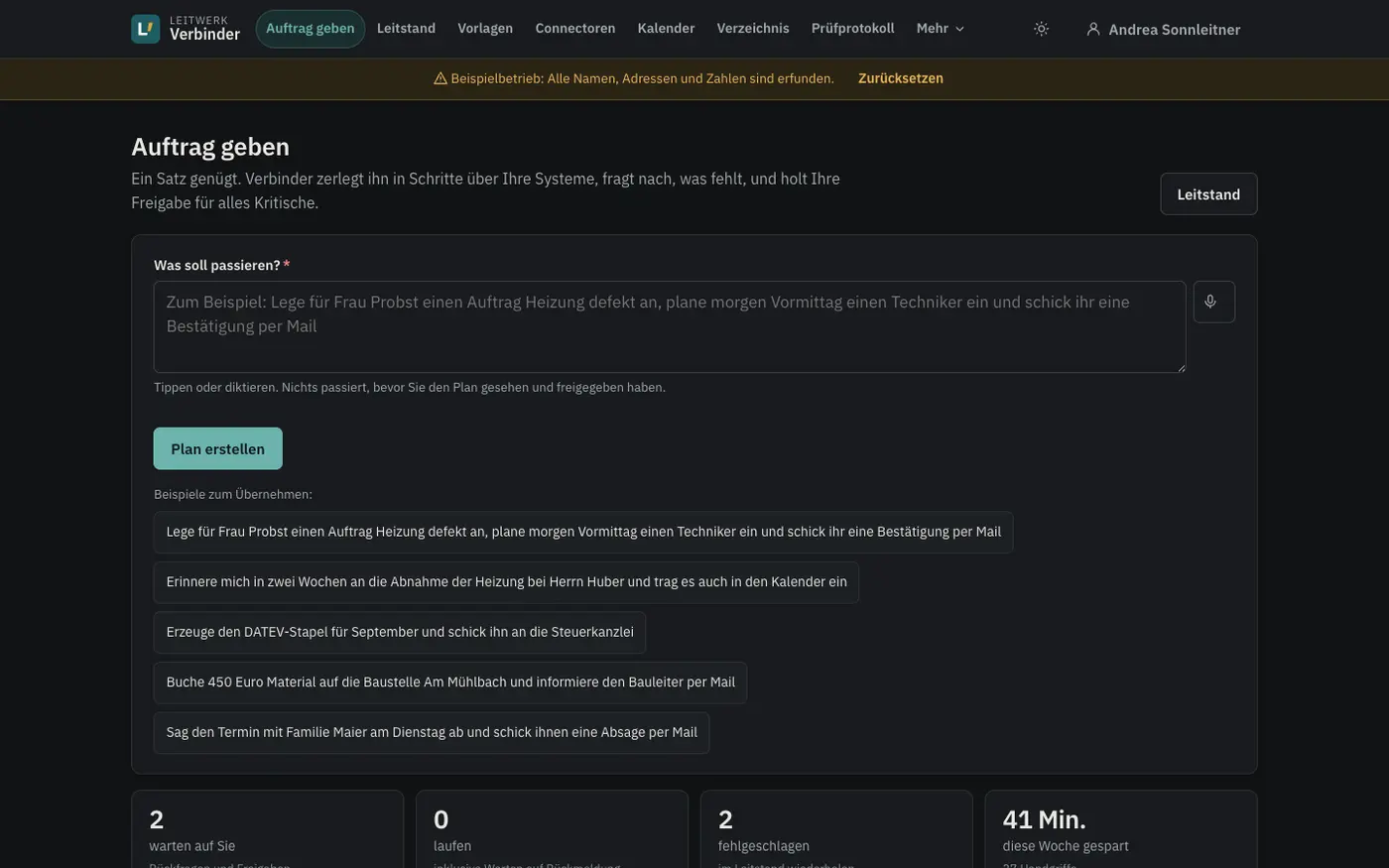Click the Plan erstellen button
The image size is (1389, 868).
point(218,448)
